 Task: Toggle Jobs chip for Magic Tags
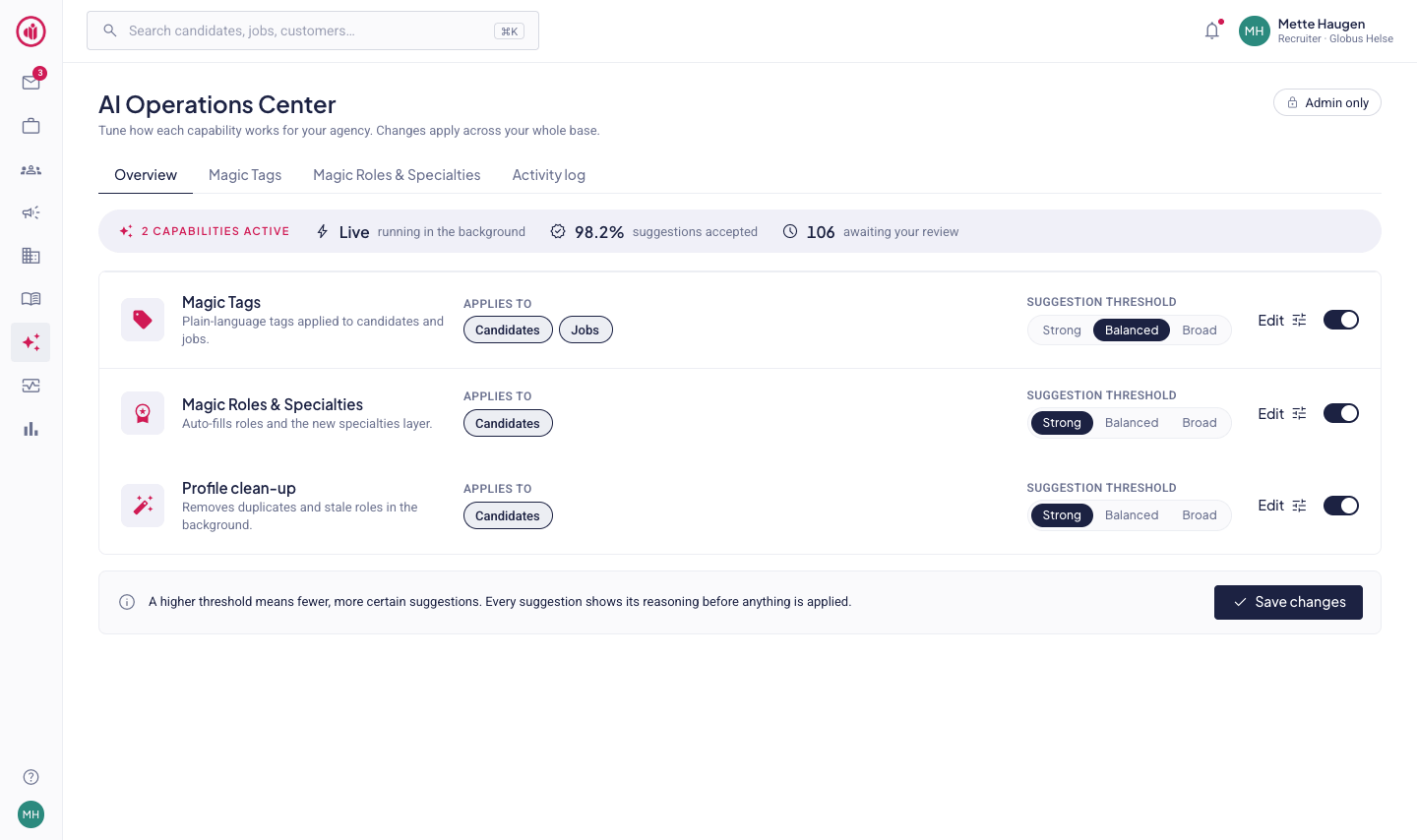point(585,330)
